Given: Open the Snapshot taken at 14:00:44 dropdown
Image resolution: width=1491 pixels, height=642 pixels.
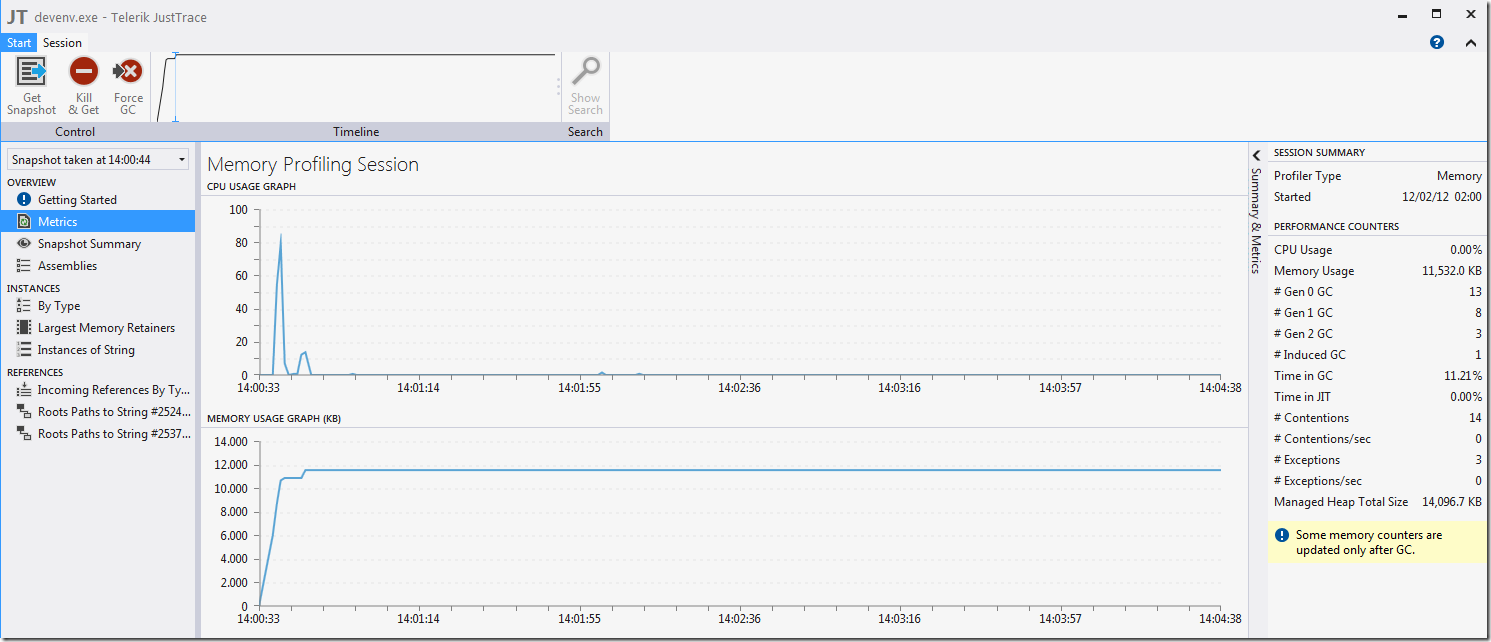Looking at the screenshot, I should [97, 159].
